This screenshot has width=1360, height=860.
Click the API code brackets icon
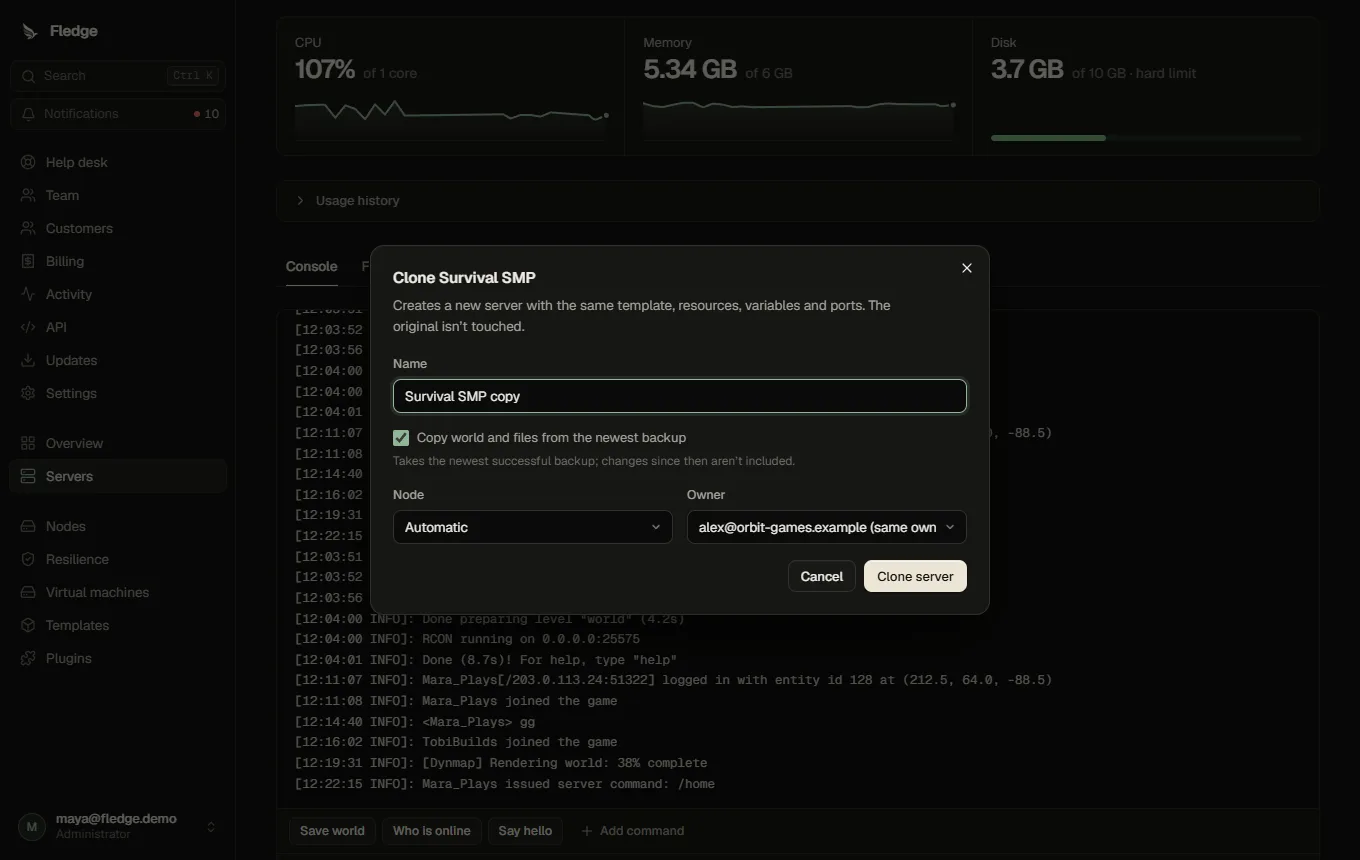coord(28,327)
